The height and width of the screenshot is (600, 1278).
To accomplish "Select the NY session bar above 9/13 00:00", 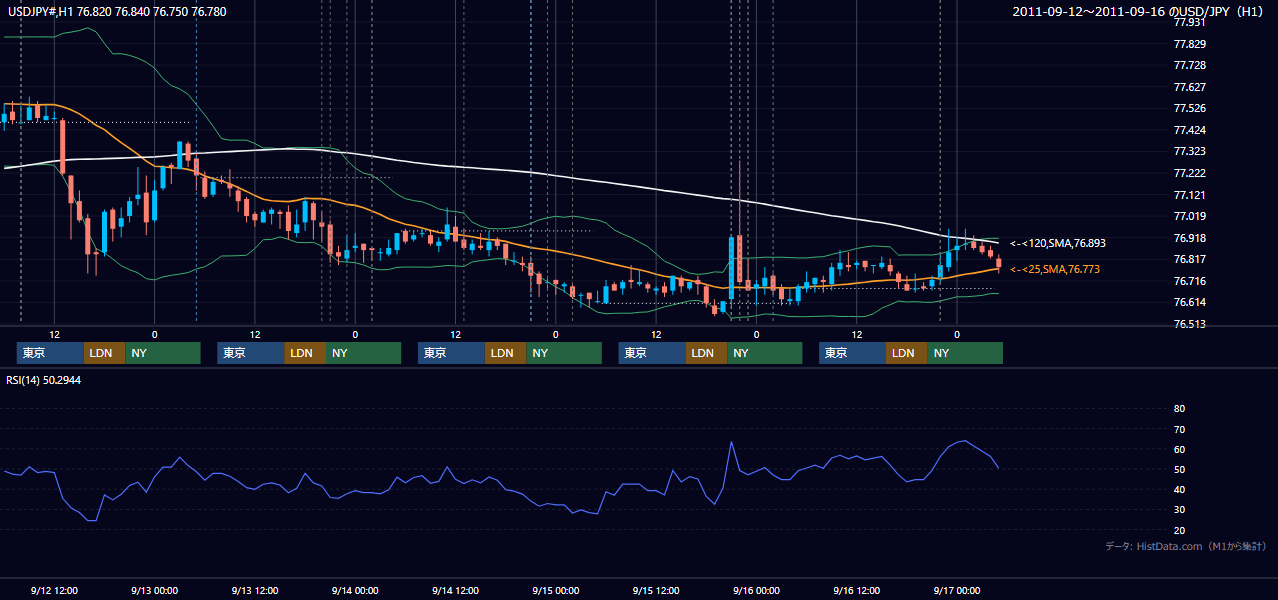I will coord(163,353).
